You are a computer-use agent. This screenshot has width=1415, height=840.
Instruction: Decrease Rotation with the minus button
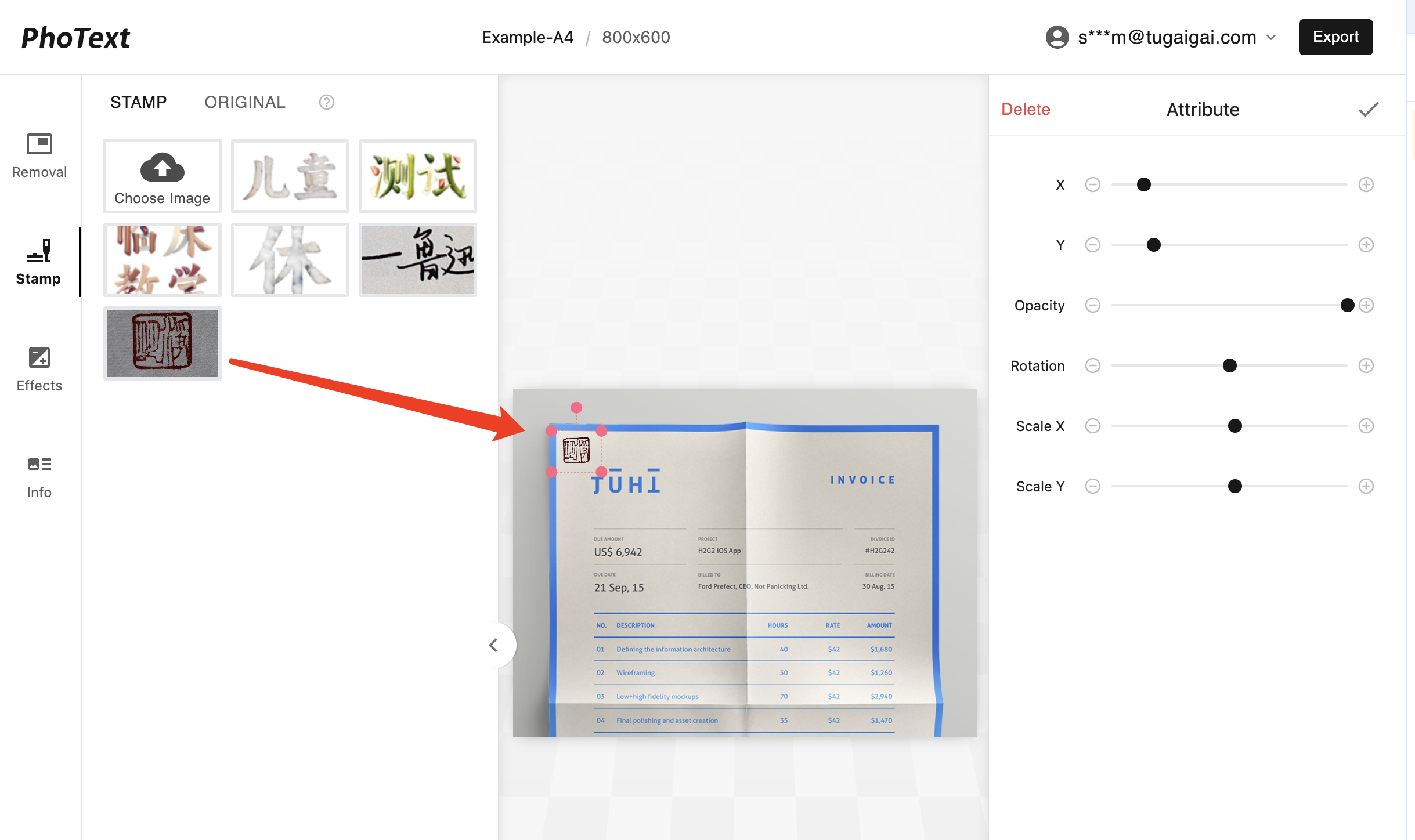pos(1093,365)
